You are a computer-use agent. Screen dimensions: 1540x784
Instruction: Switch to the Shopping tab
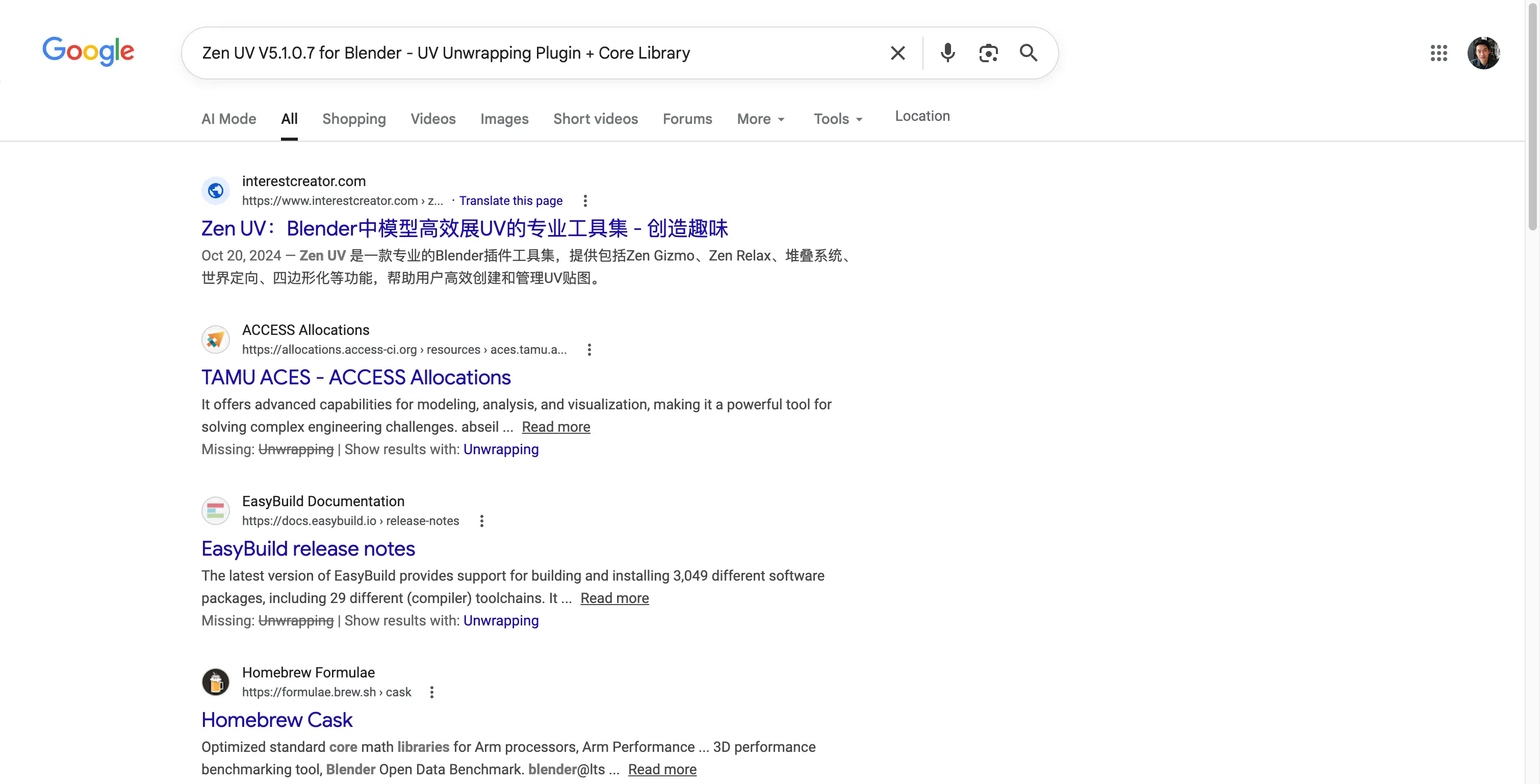(354, 119)
